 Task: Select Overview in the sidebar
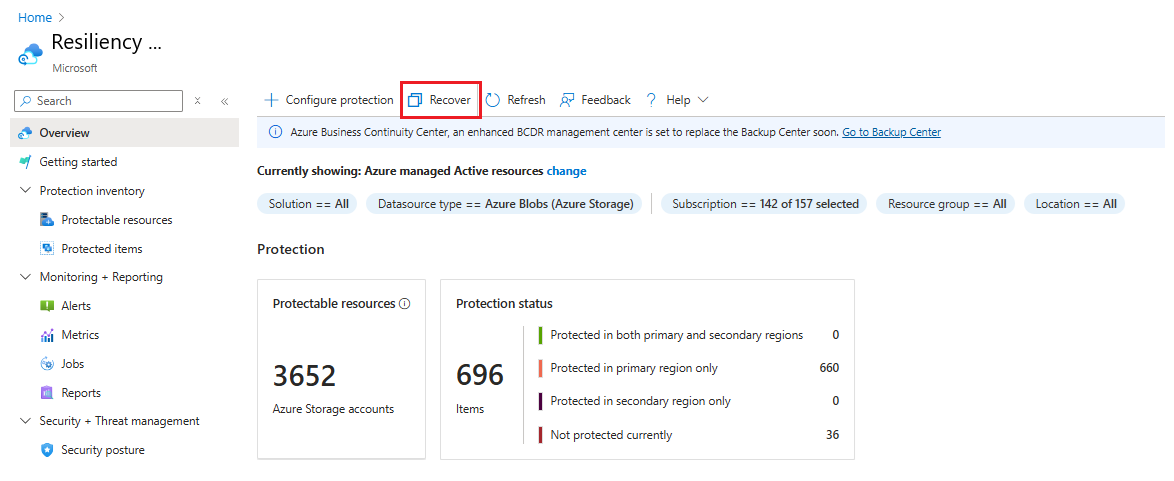pyautogui.click(x=125, y=133)
